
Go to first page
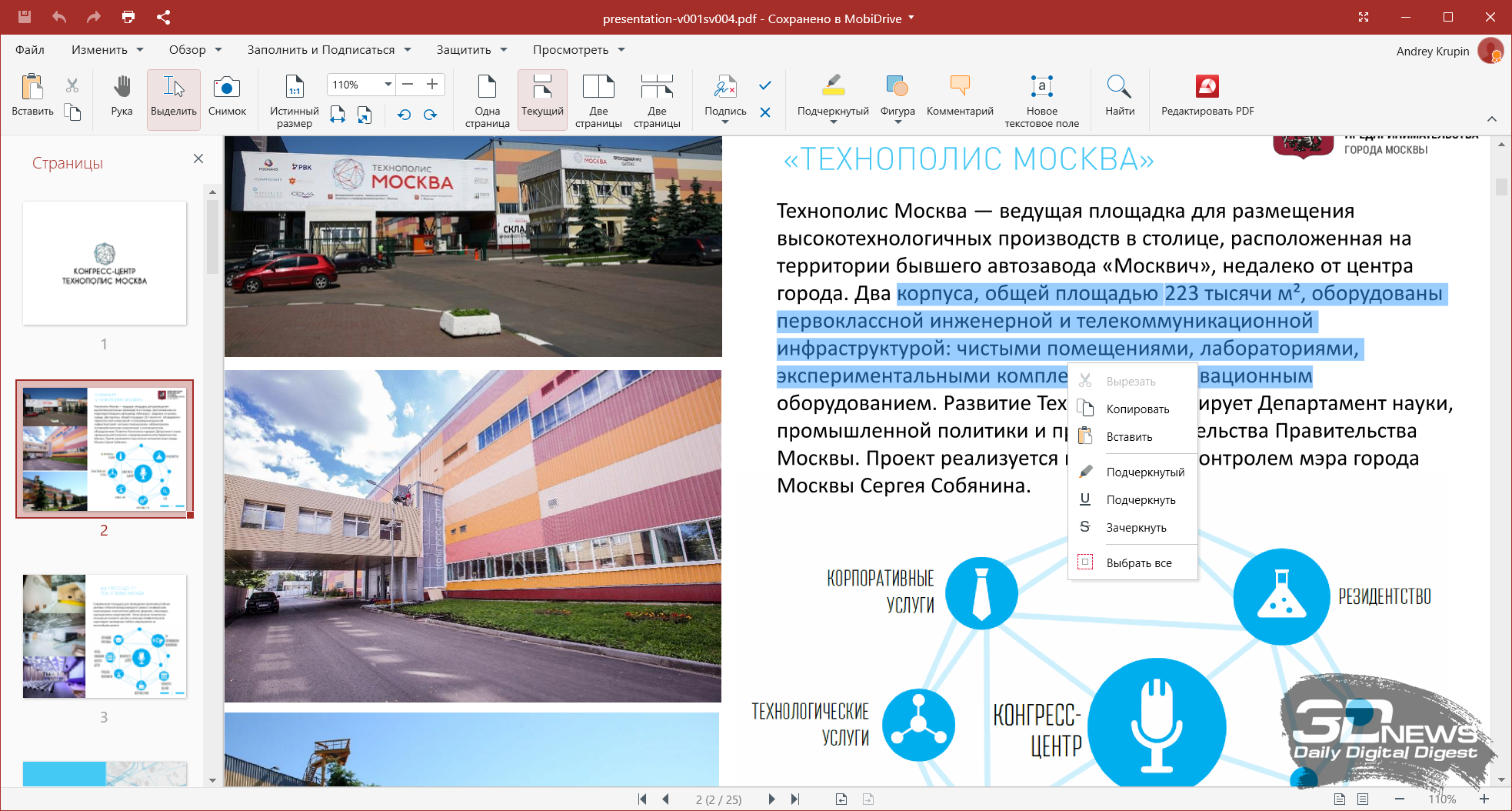[x=642, y=799]
